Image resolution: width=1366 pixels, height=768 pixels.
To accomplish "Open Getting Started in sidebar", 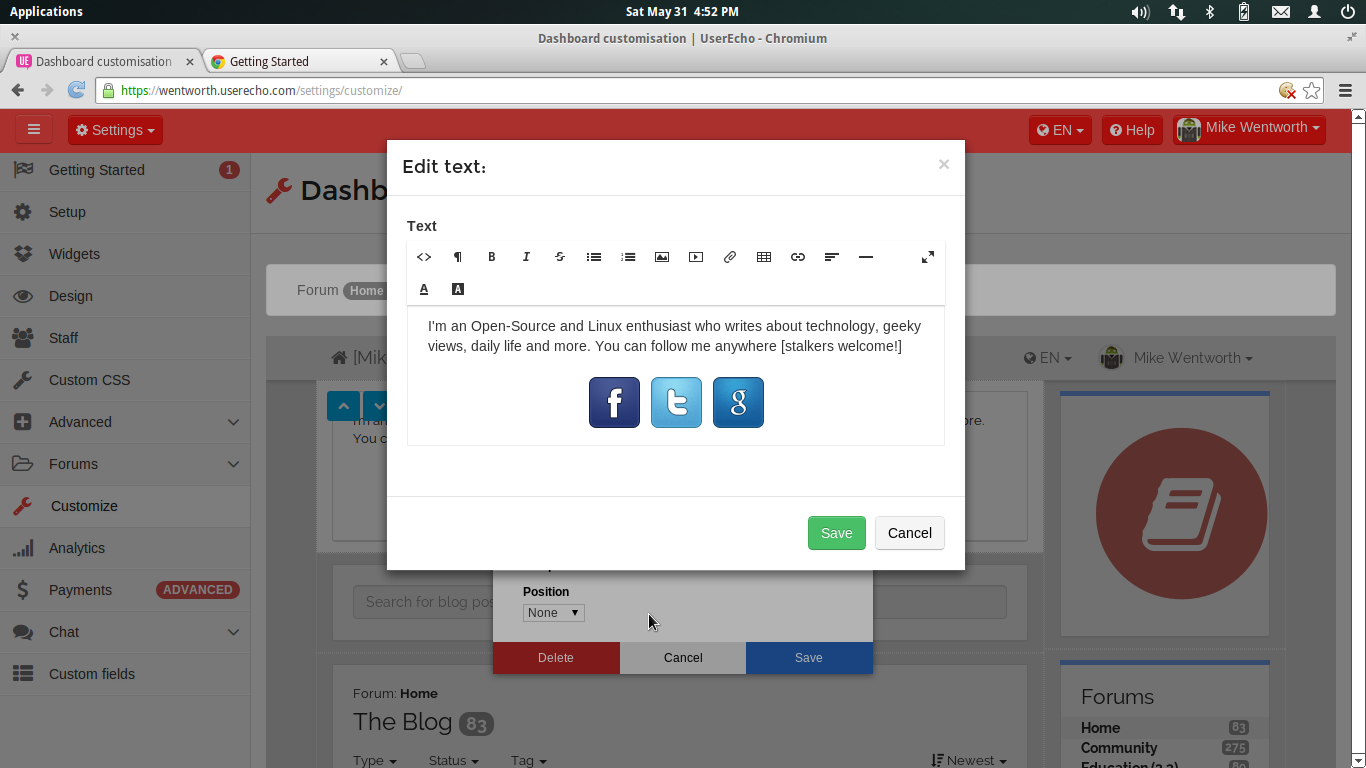I will (125, 170).
